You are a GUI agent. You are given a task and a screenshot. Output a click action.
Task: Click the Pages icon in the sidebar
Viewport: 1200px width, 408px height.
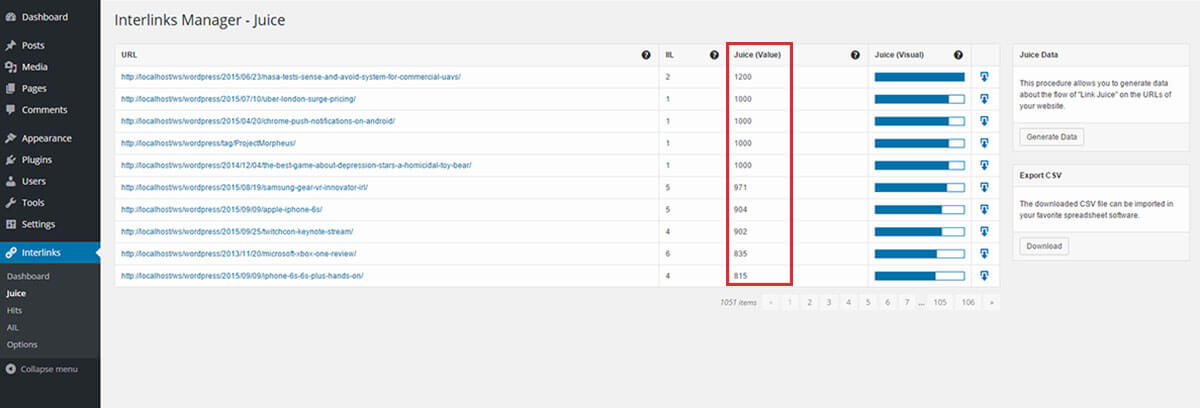pos(10,89)
